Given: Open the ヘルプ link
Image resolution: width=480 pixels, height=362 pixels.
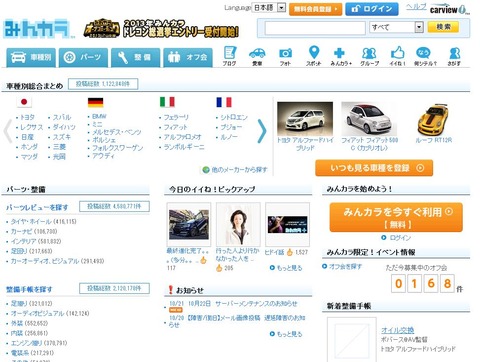Looking at the screenshot, I should tap(416, 7).
